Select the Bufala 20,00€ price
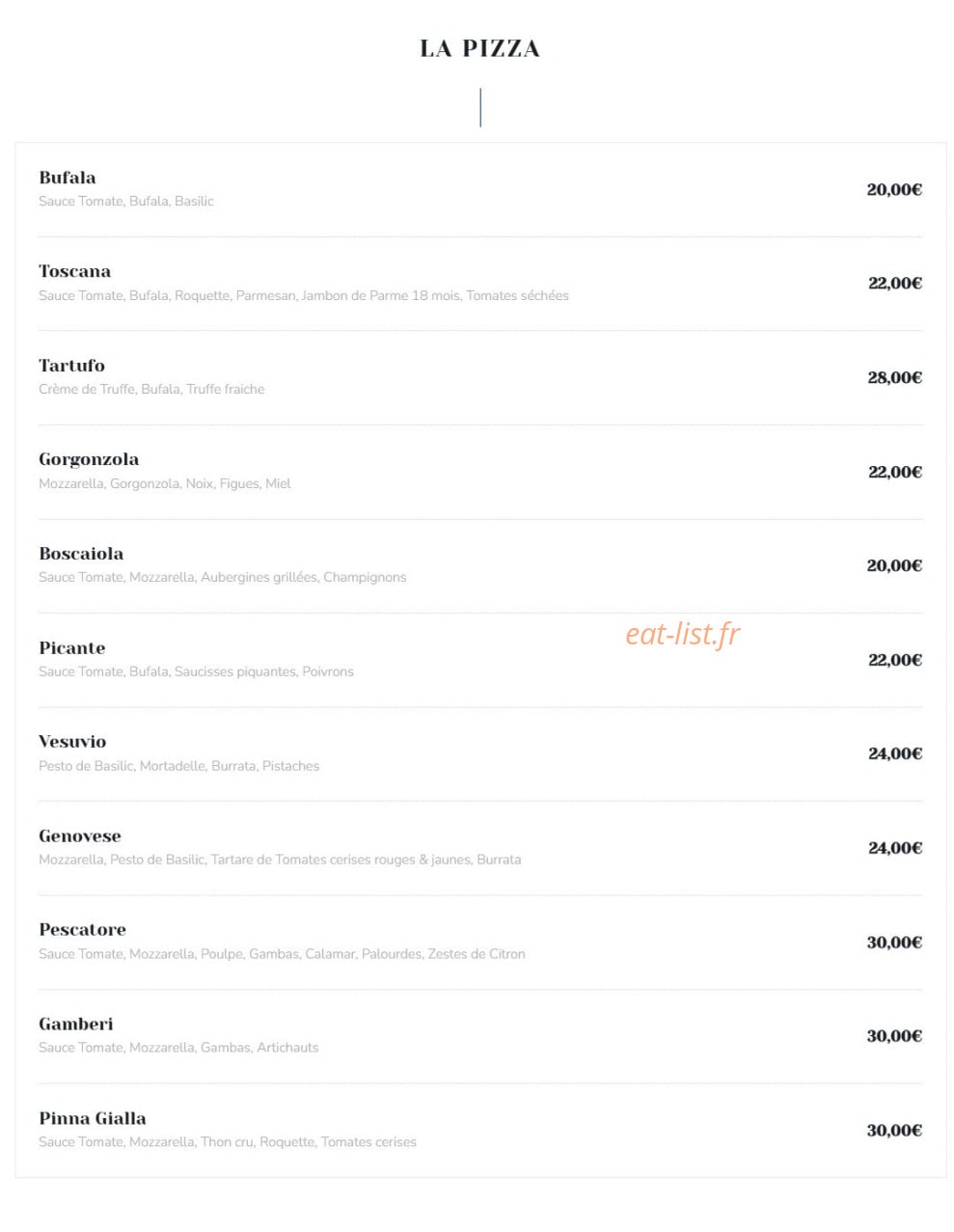 tap(894, 189)
